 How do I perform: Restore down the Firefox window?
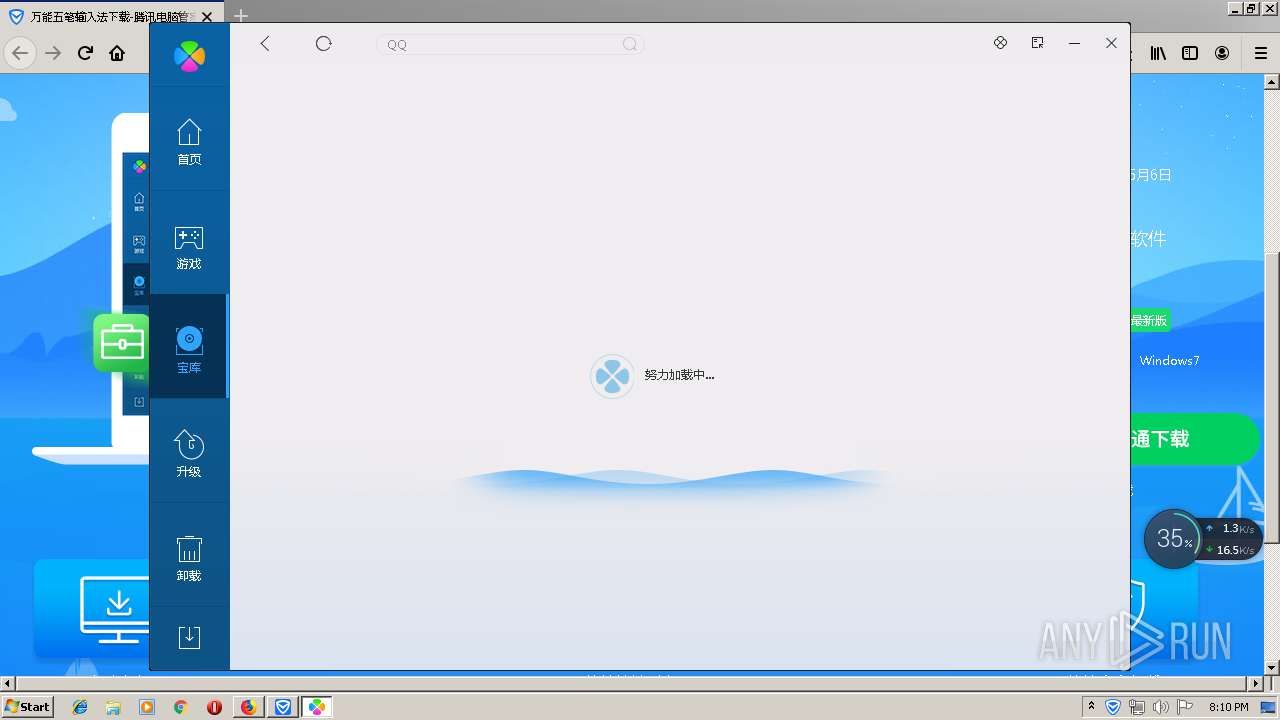1250,8
